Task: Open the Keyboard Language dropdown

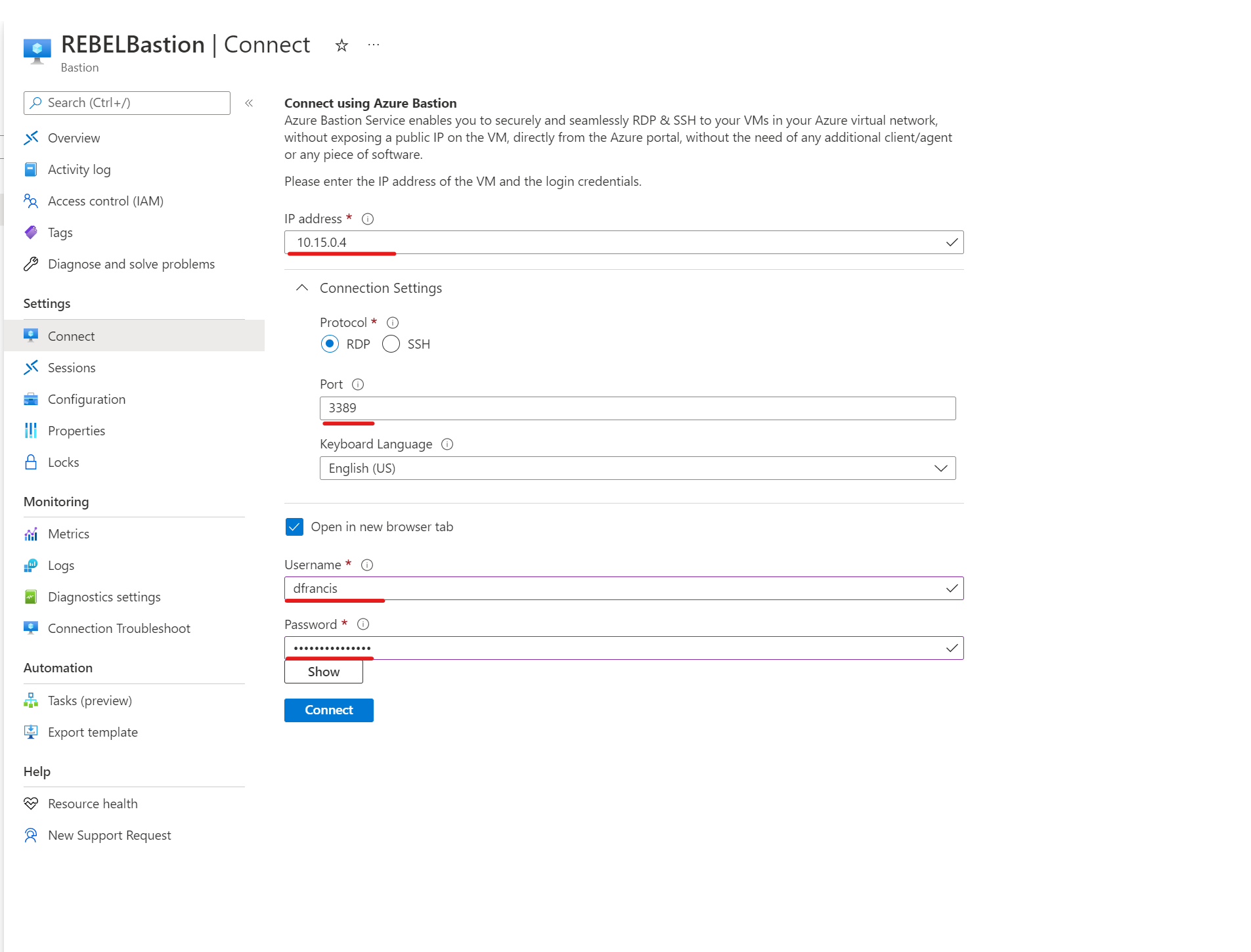Action: pos(942,467)
